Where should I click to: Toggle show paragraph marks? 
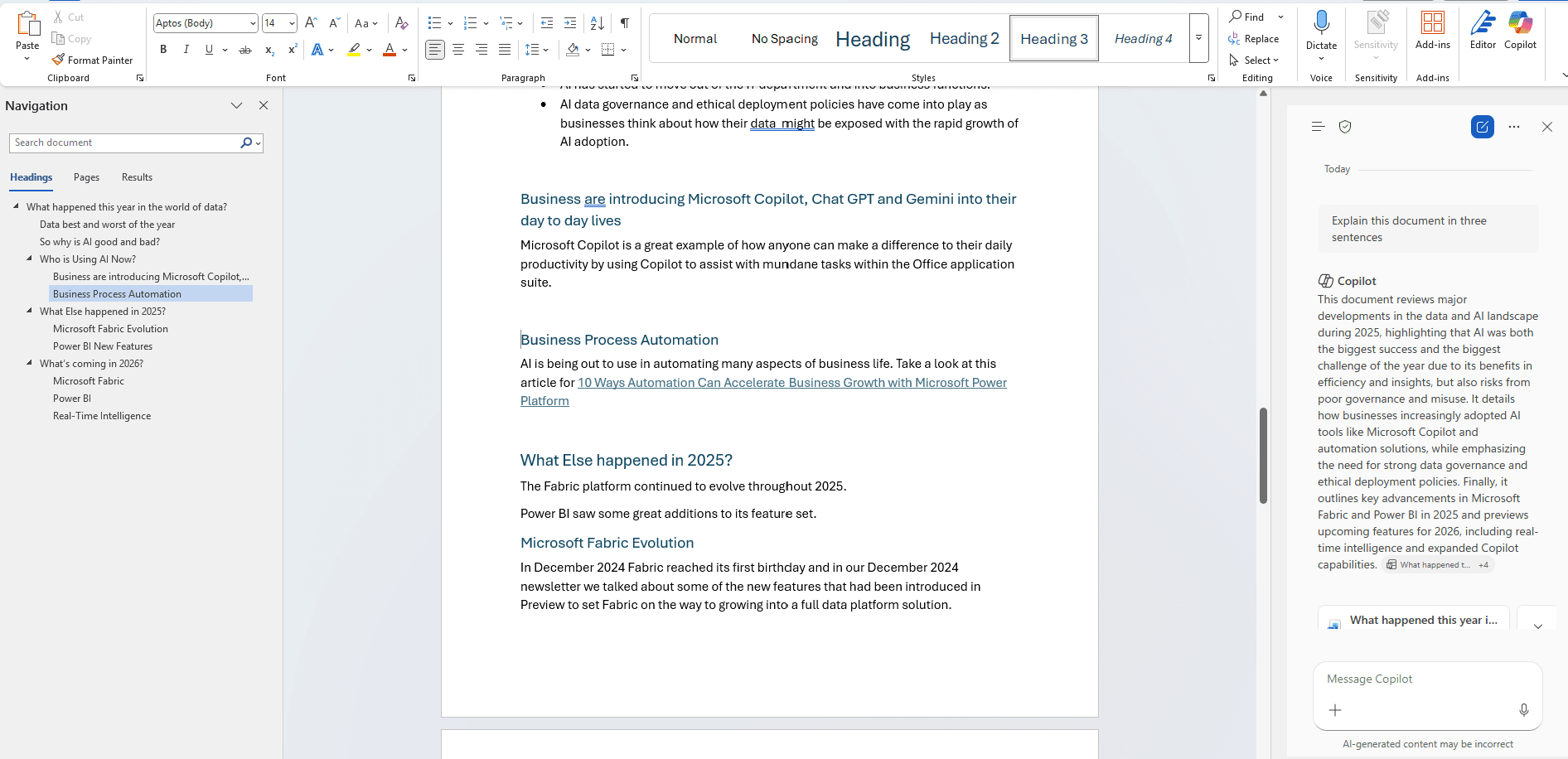(x=625, y=23)
